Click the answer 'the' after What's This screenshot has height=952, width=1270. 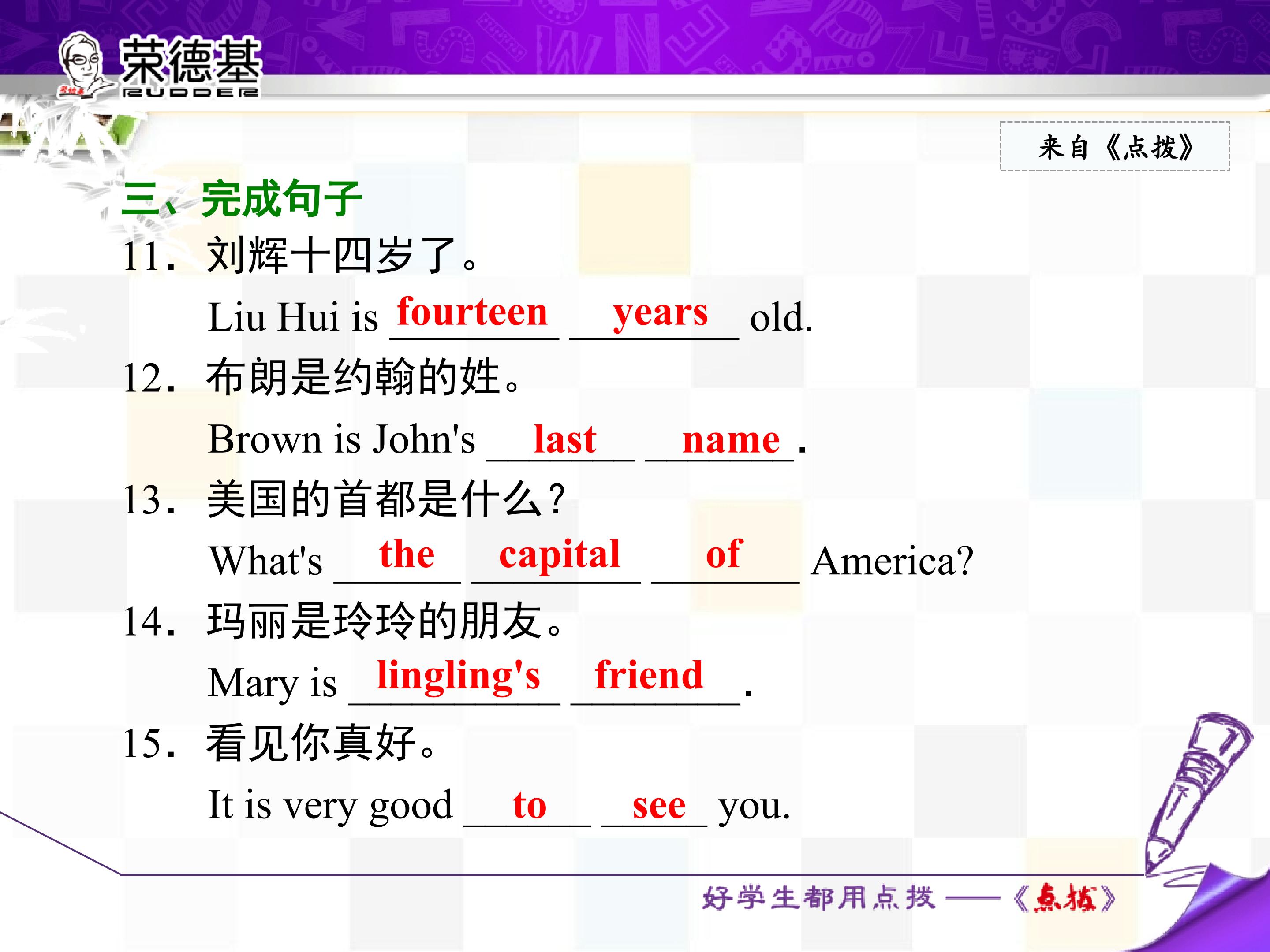pos(407,554)
